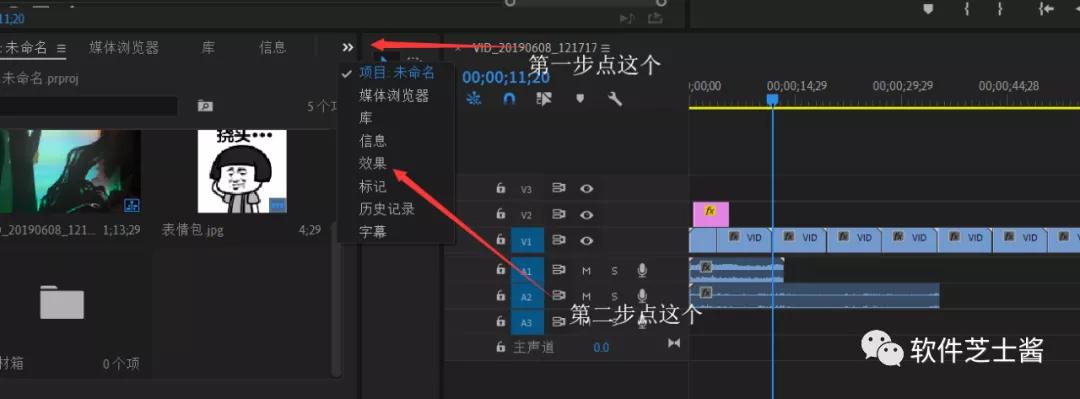1080x399 pixels.
Task: Click the » overflow panels chevron
Action: [x=347, y=48]
